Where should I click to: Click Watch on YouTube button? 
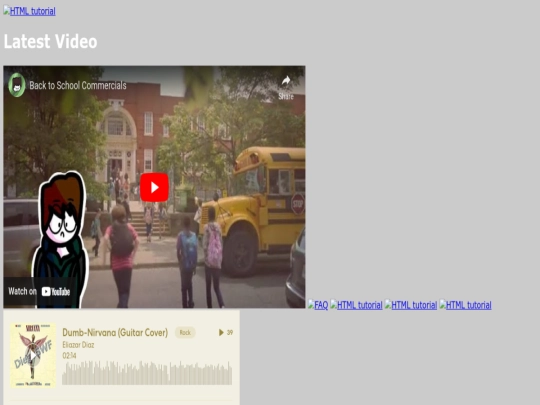[x=39, y=292]
